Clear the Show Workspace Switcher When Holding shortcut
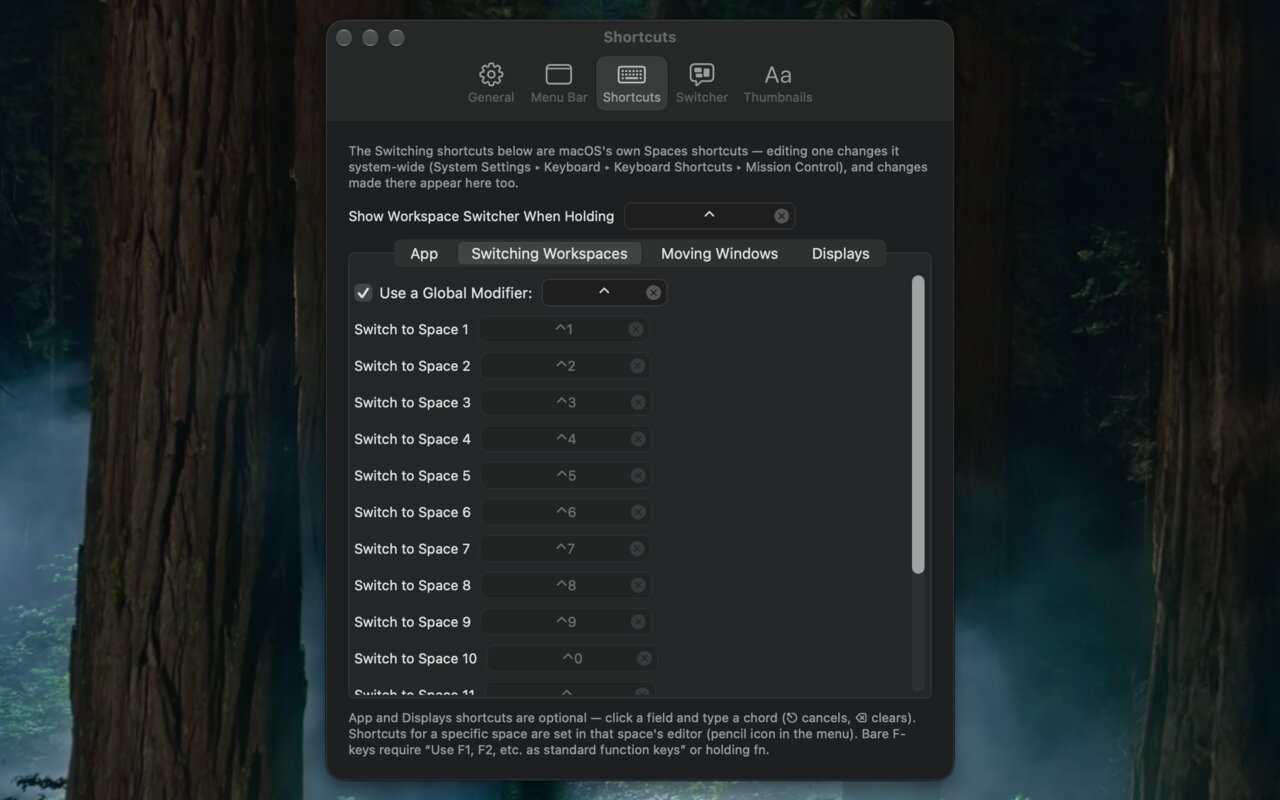The width and height of the screenshot is (1280, 800). 782,216
